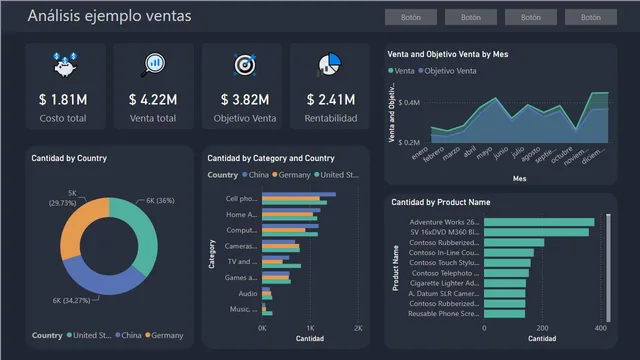Click the Costo total label
The width and height of the screenshot is (640, 360).
tap(63, 118)
